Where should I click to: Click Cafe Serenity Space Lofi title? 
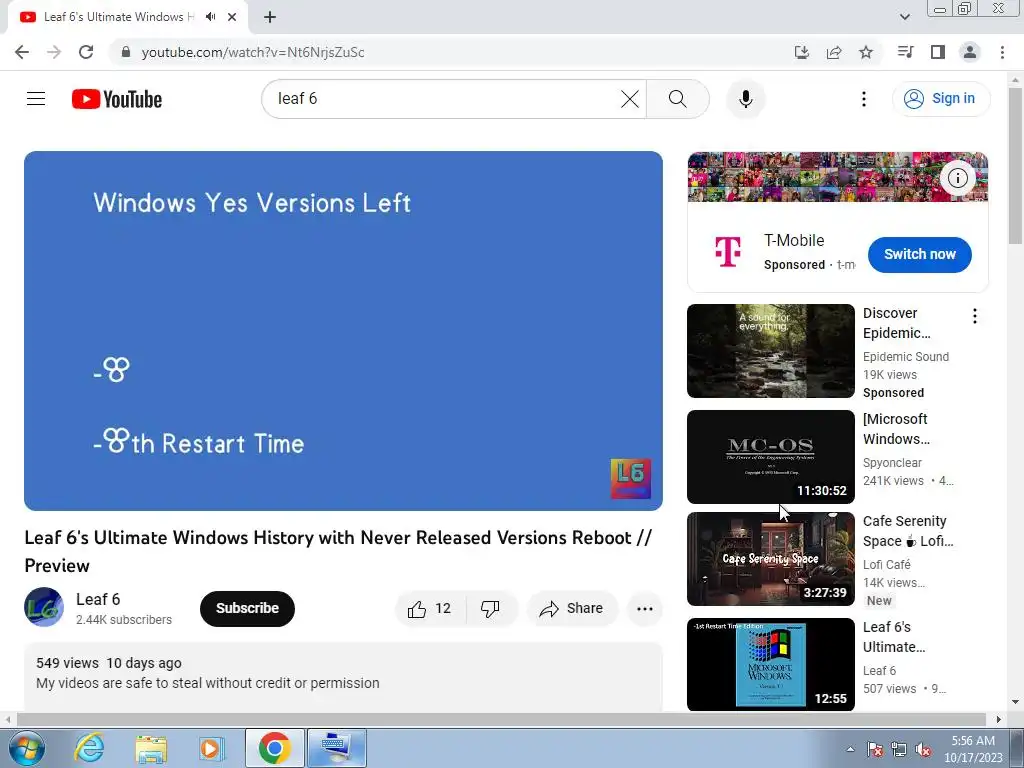coord(908,531)
